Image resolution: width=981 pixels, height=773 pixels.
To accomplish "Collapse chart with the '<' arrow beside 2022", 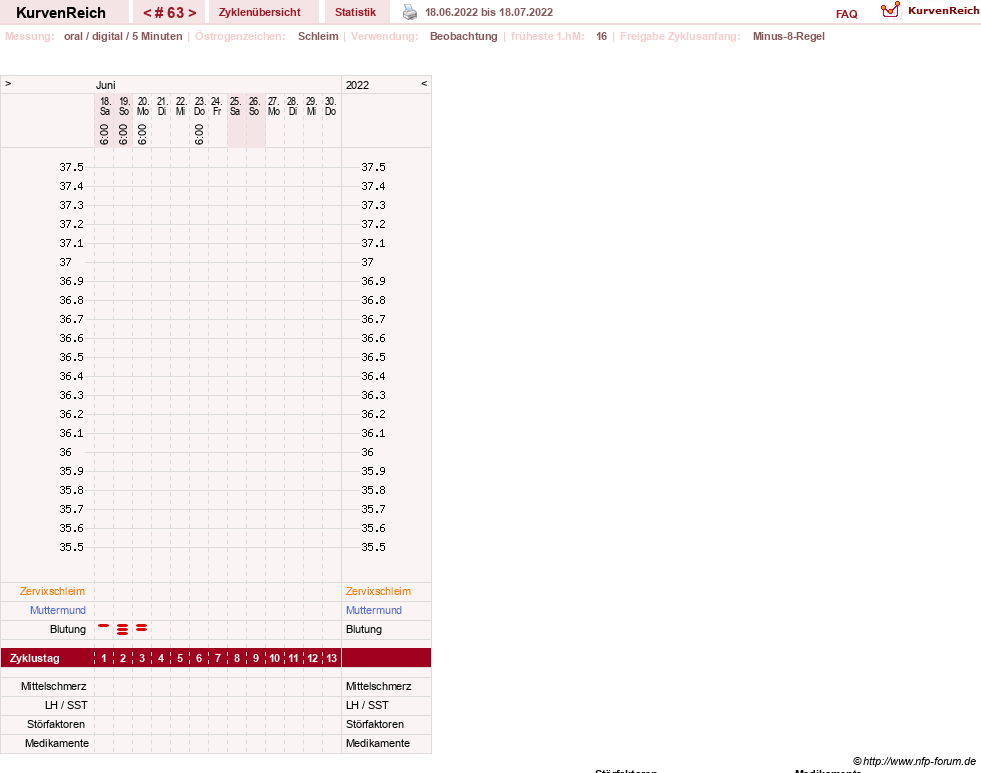I will [x=424, y=83].
